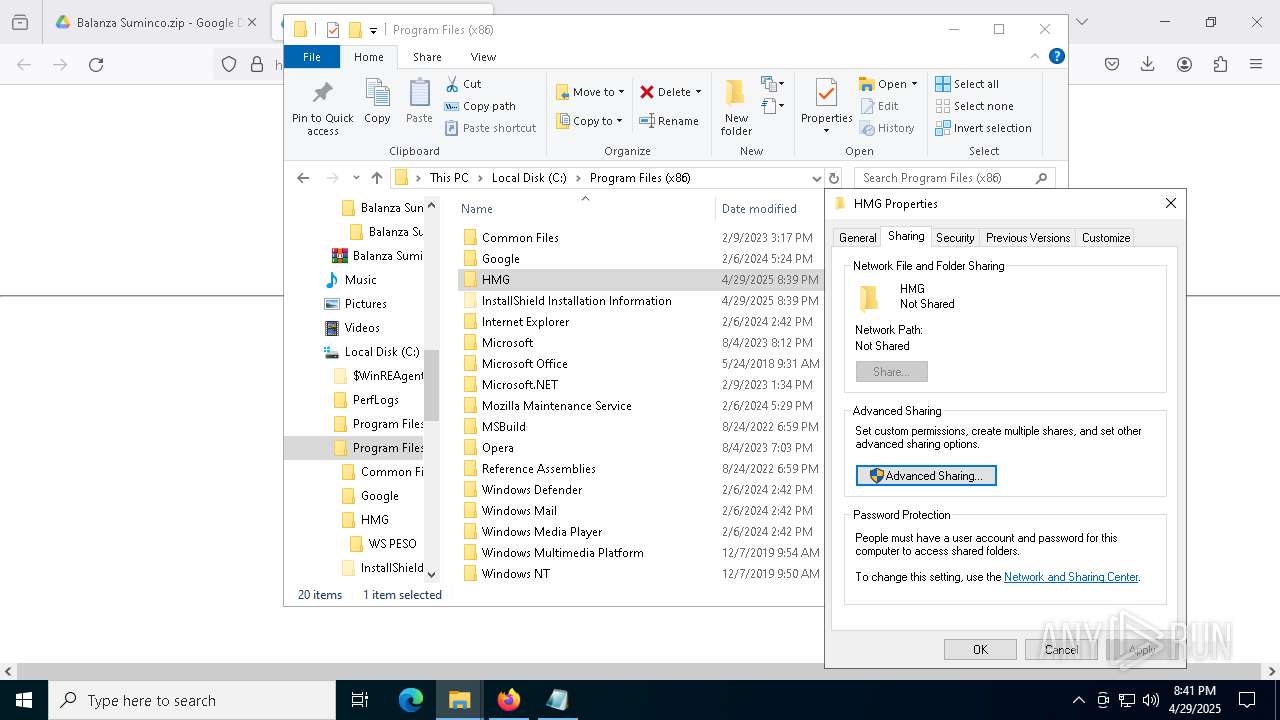This screenshot has width=1280, height=720.
Task: Open Customize tab in HMG Properties
Action: click(1106, 238)
